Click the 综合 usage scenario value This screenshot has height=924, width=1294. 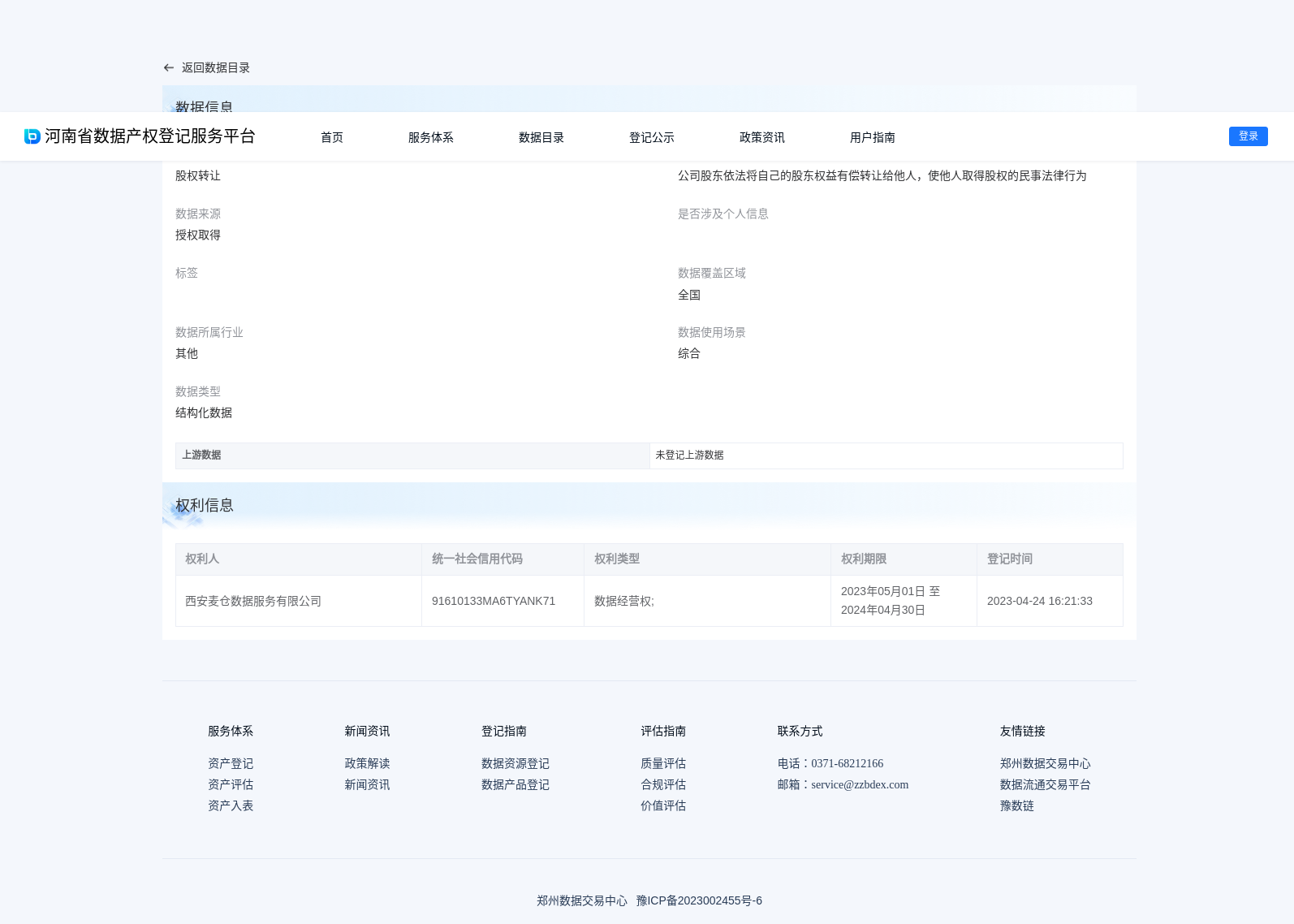pos(689,353)
